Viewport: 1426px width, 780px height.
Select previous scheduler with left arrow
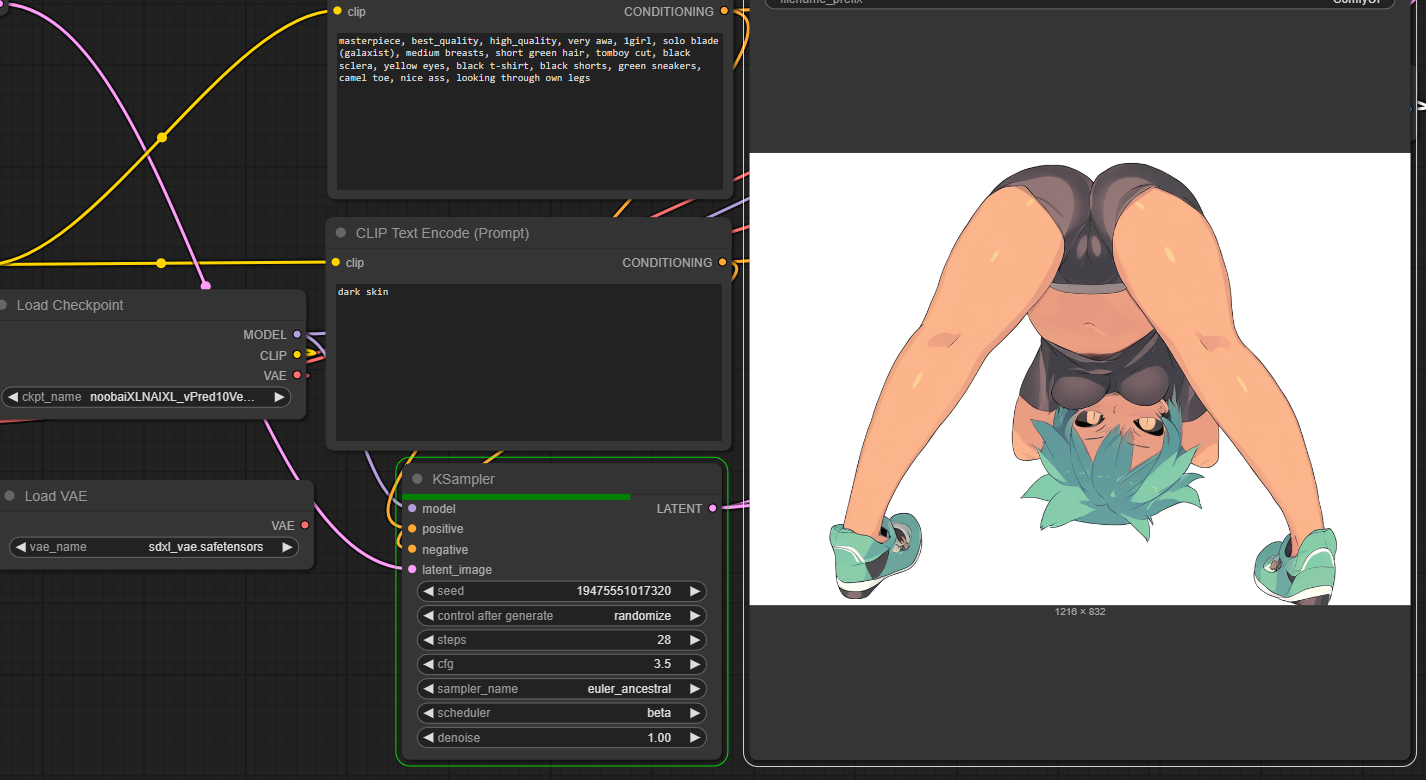coord(428,713)
